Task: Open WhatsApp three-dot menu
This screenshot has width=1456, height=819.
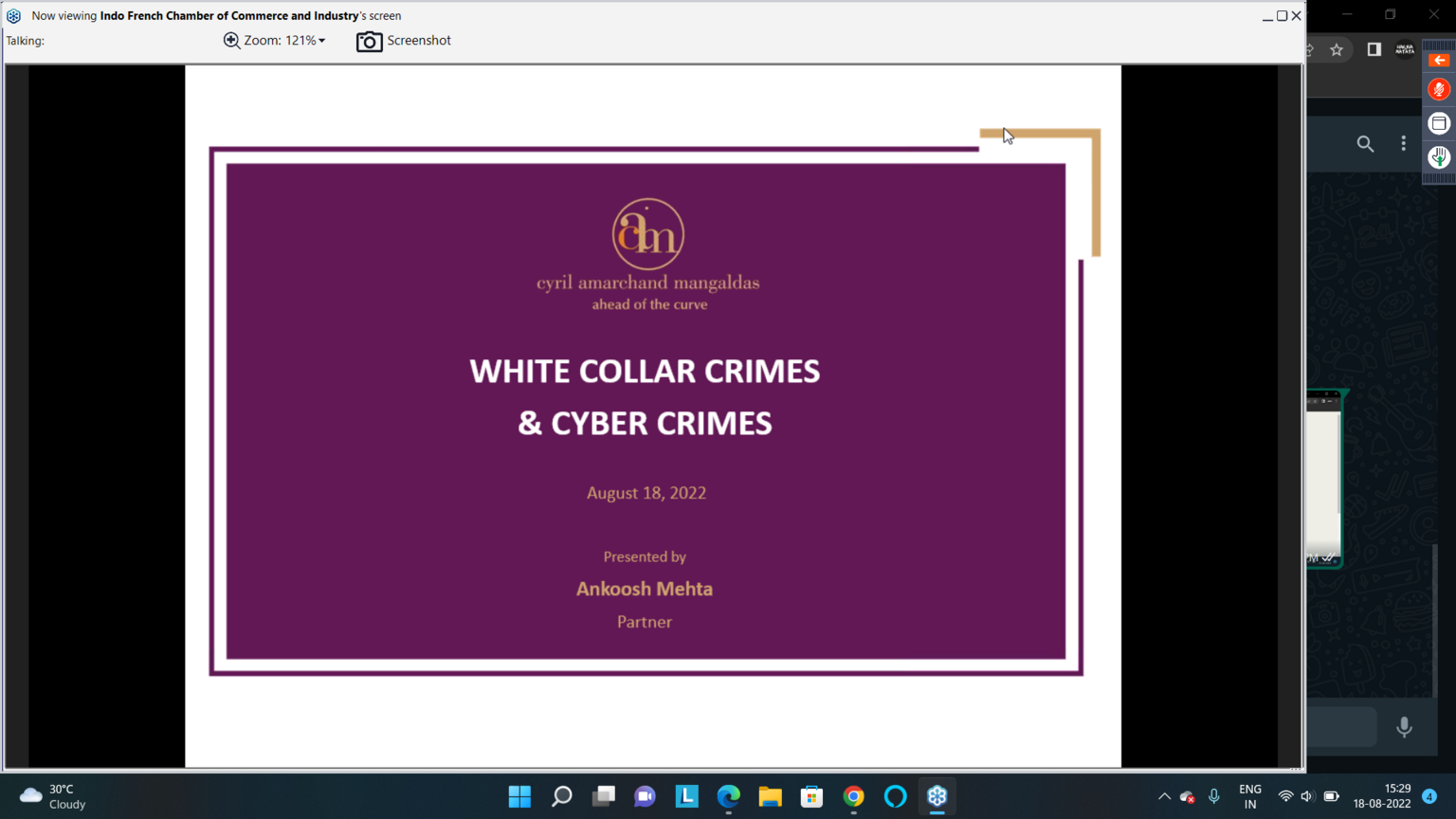Action: coord(1404,143)
